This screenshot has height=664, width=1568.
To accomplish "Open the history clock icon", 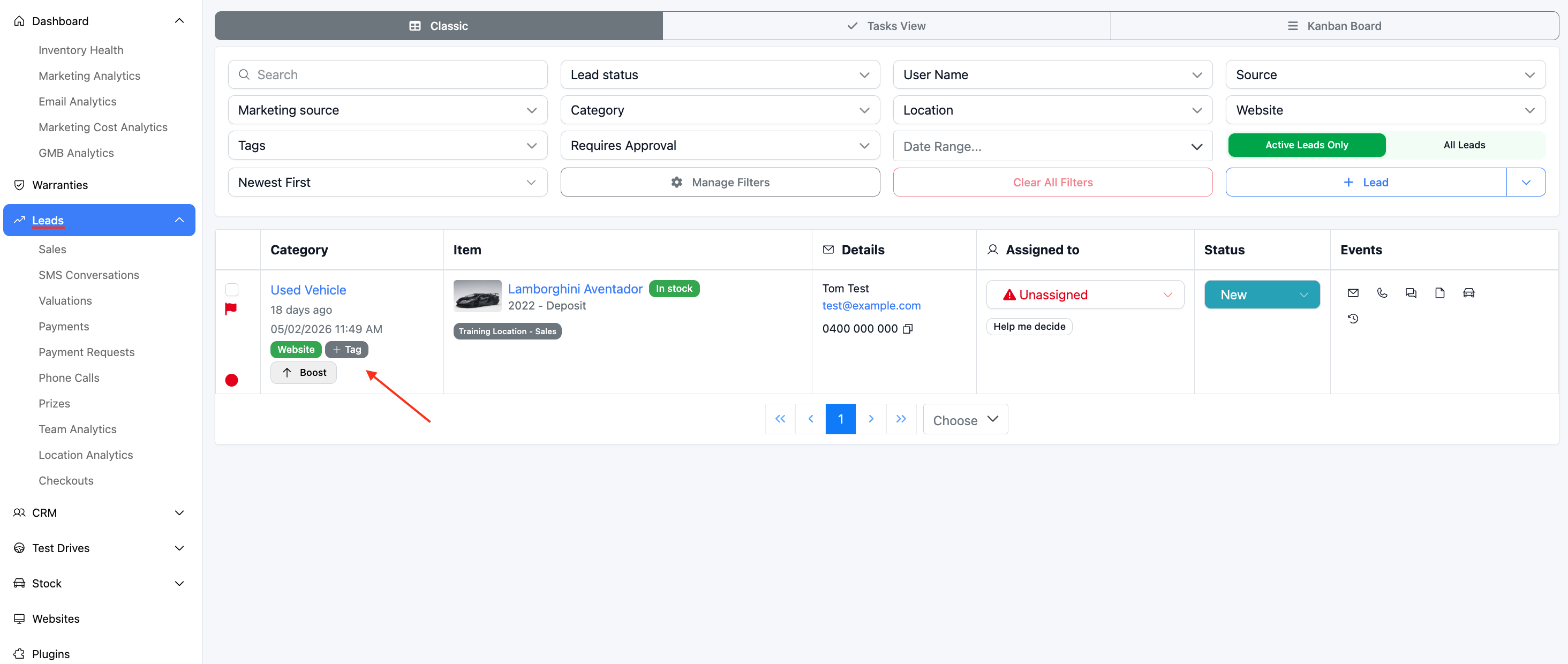I will pyautogui.click(x=1353, y=319).
